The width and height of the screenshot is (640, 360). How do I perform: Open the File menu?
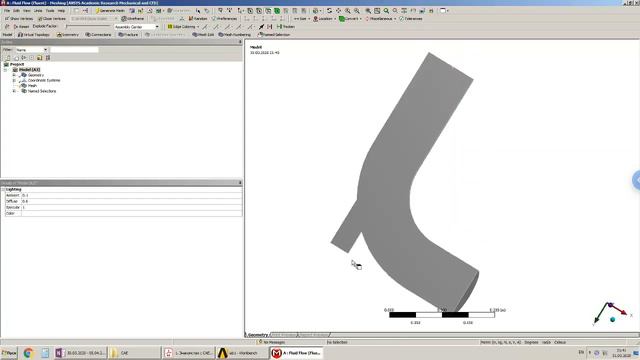pos(7,11)
